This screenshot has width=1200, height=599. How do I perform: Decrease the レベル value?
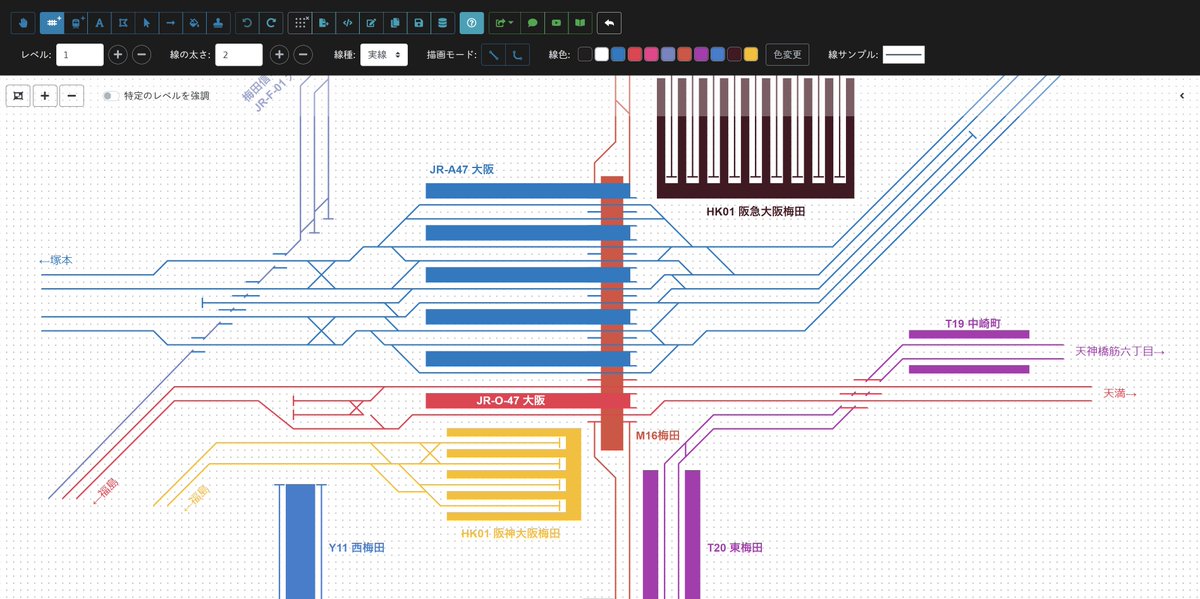142,55
